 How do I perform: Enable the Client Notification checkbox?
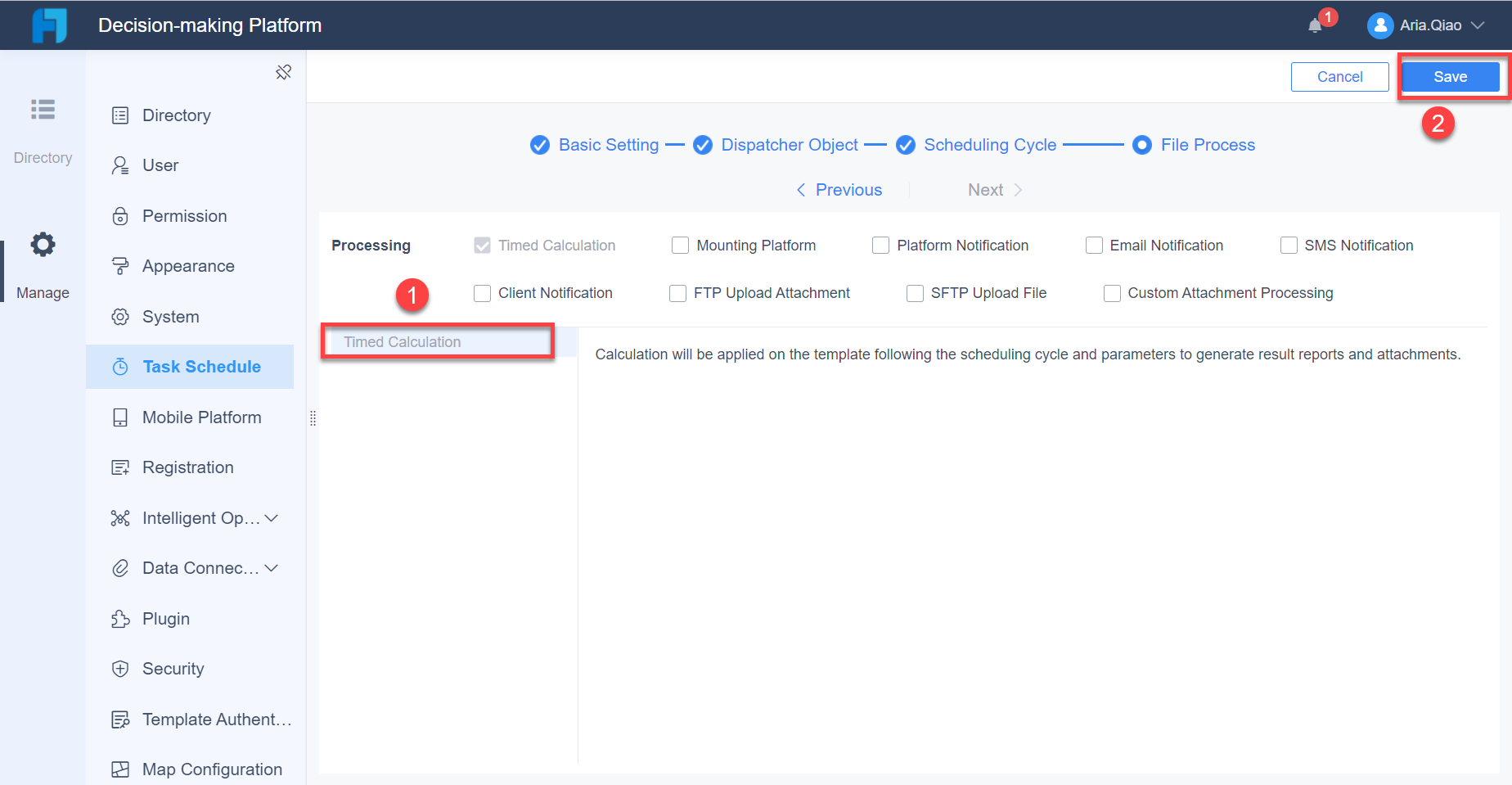point(483,293)
